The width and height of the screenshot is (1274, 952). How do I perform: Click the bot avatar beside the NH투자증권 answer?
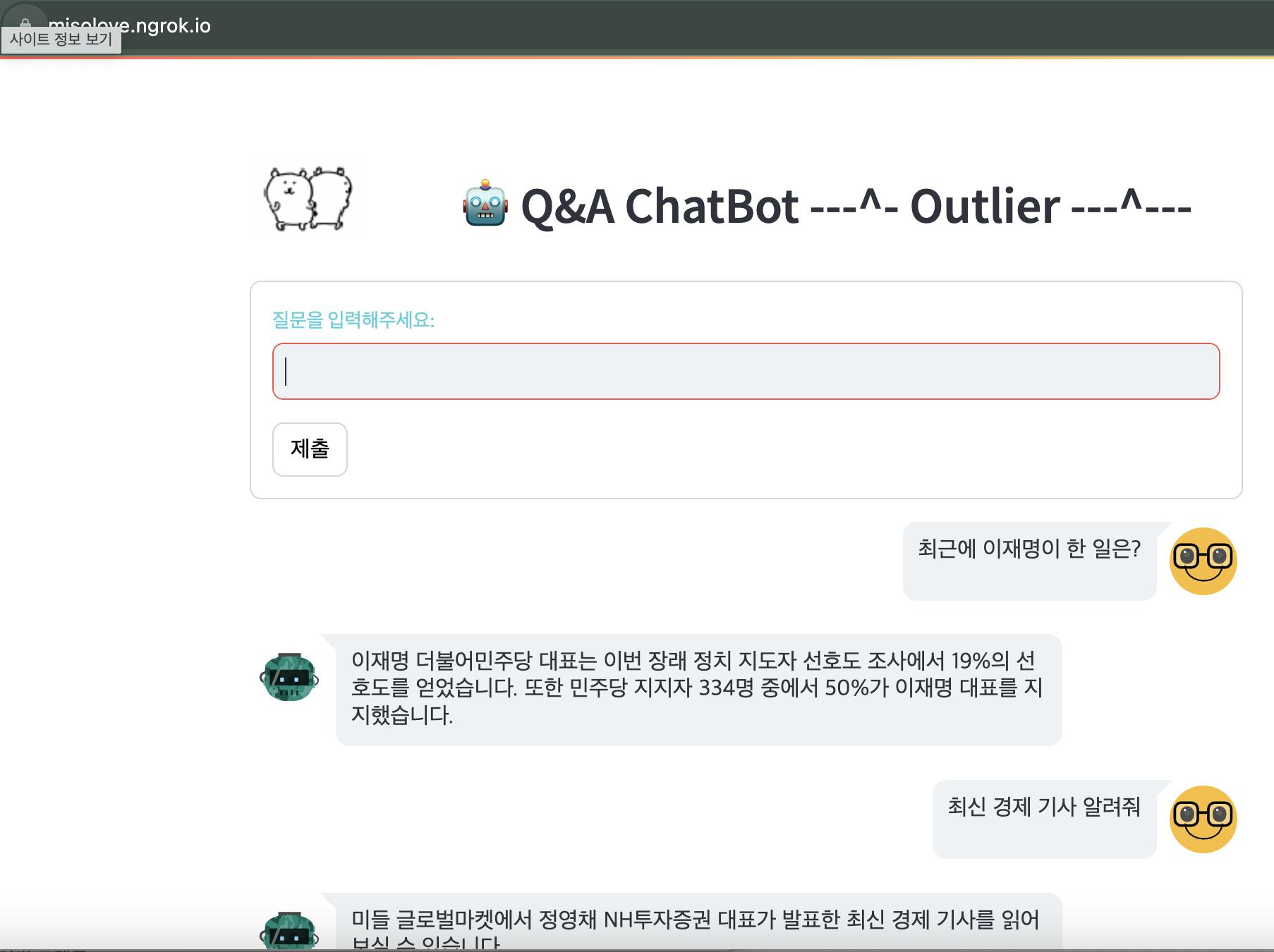point(289,931)
